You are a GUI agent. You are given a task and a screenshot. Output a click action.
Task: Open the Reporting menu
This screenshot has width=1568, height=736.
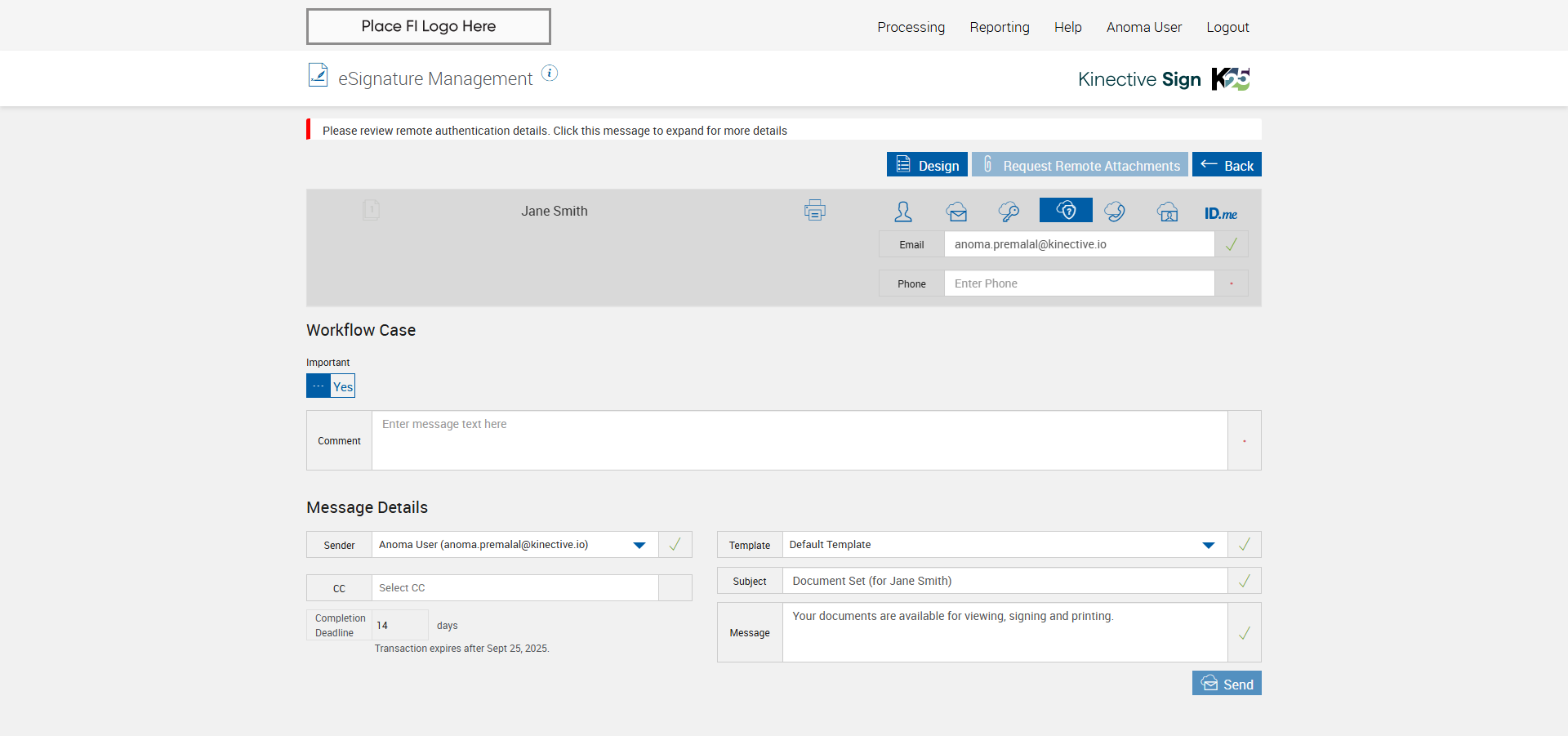tap(1000, 27)
